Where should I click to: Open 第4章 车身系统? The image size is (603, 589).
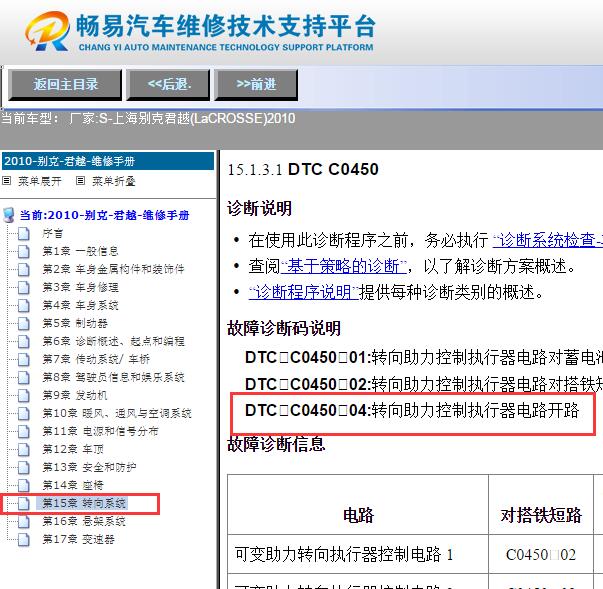coord(80,305)
